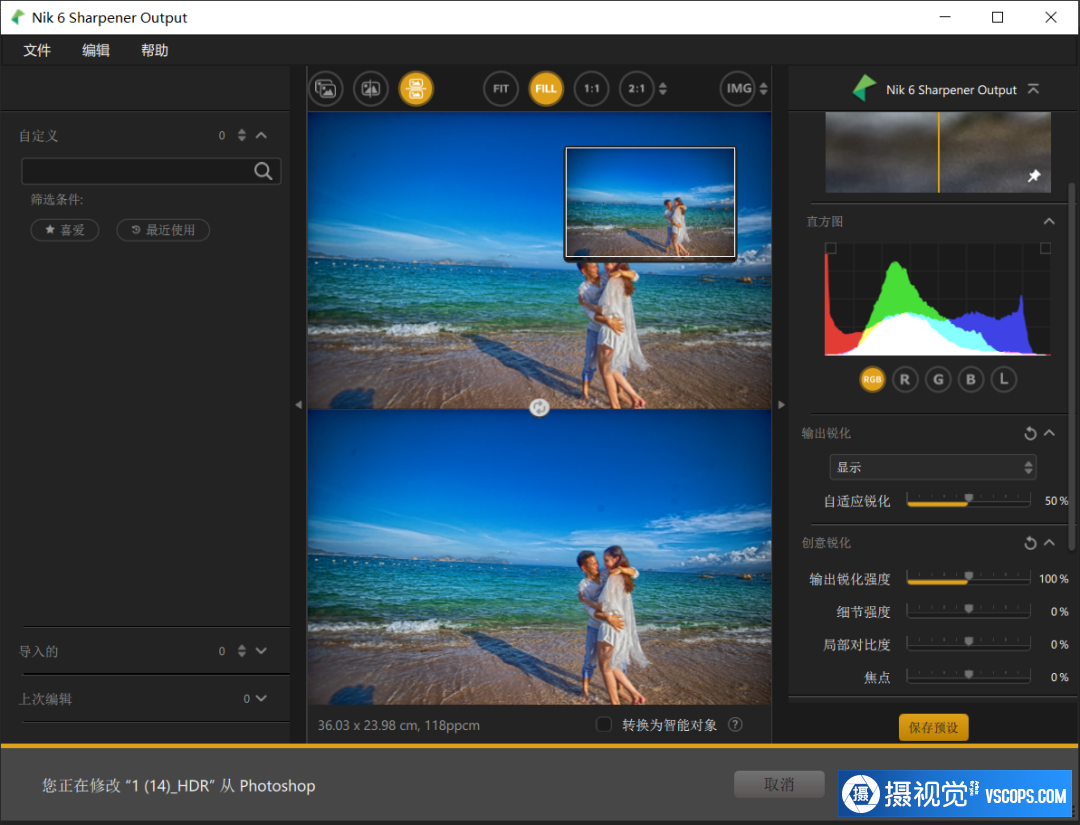
Task: Set zoom to FILL
Action: (546, 89)
